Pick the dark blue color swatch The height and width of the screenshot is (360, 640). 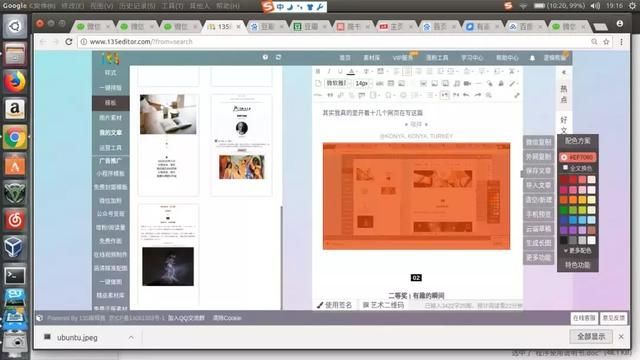tap(564, 220)
